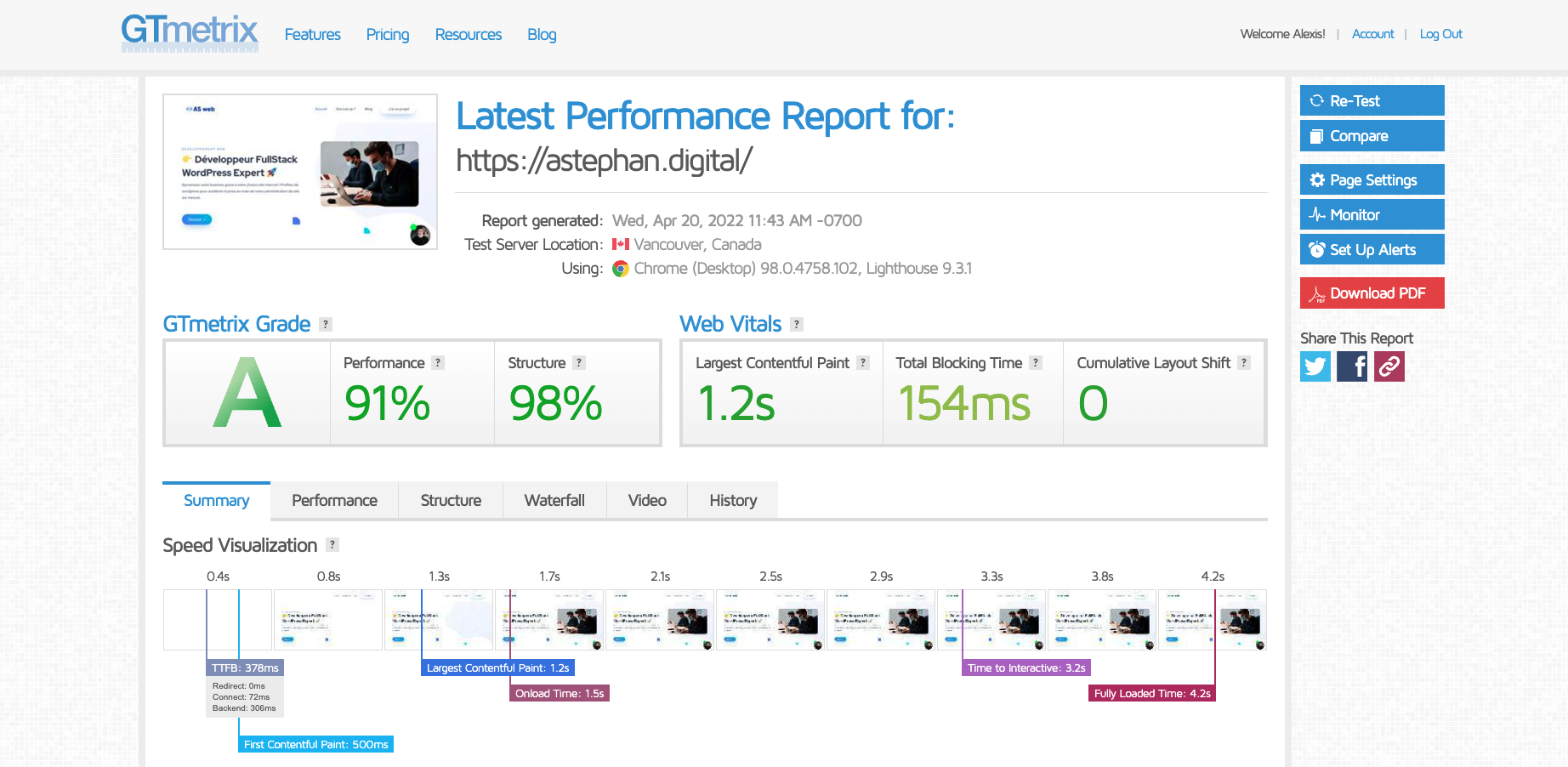
Task: Open the Pricing page
Action: [388, 34]
